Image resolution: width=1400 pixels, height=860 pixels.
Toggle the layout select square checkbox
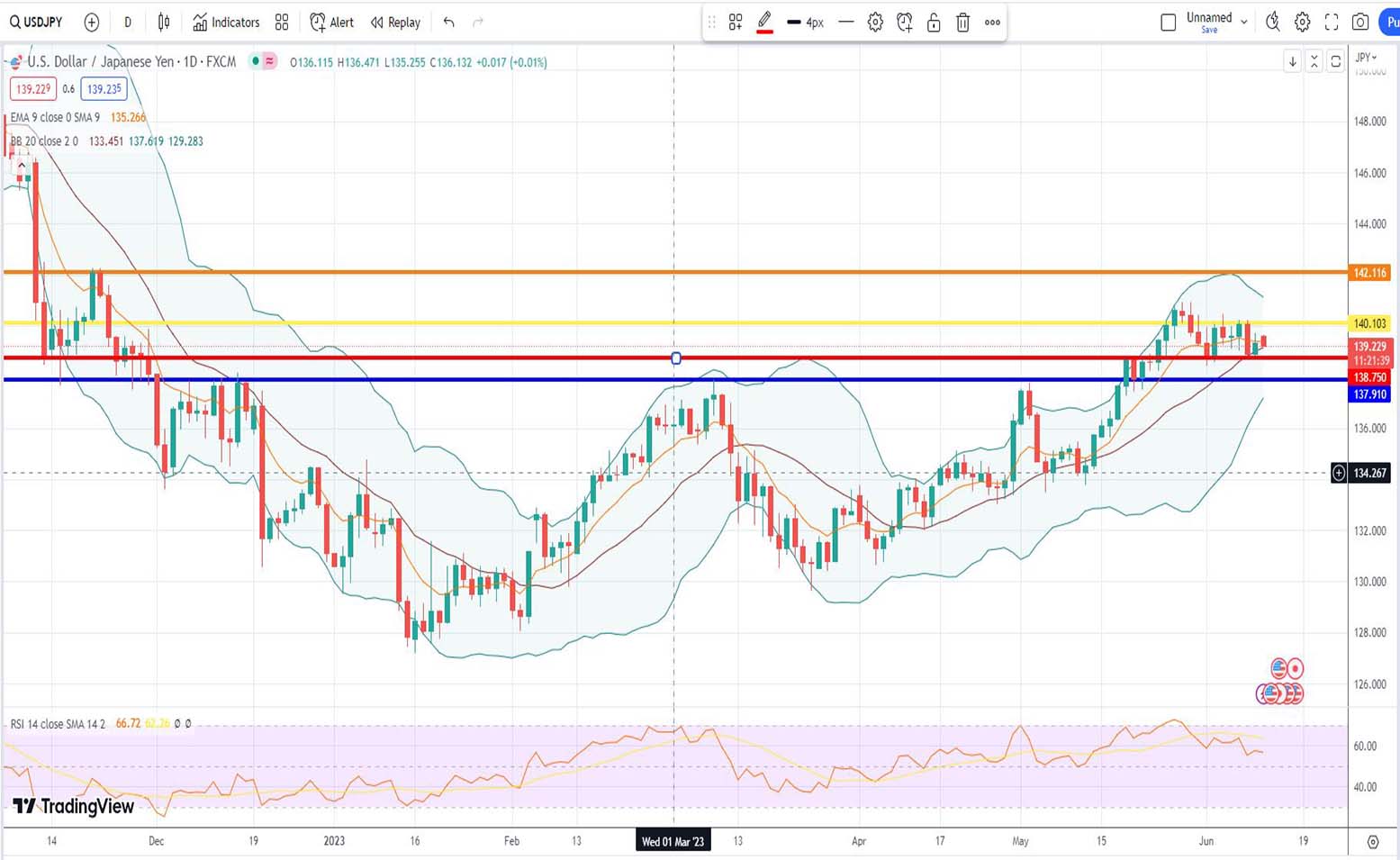(x=1168, y=23)
